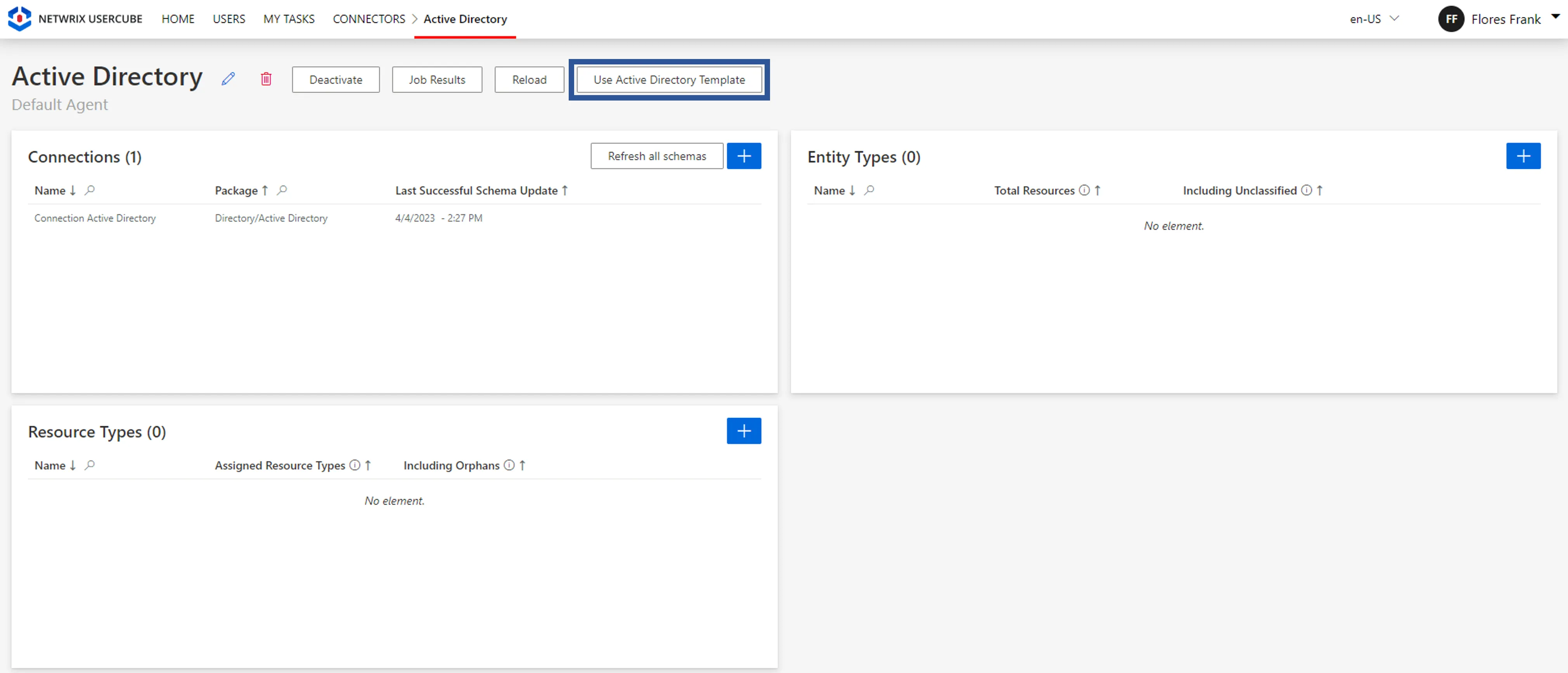The height and width of the screenshot is (673, 1568).
Task: Add a new connection with plus button
Action: pyautogui.click(x=744, y=156)
